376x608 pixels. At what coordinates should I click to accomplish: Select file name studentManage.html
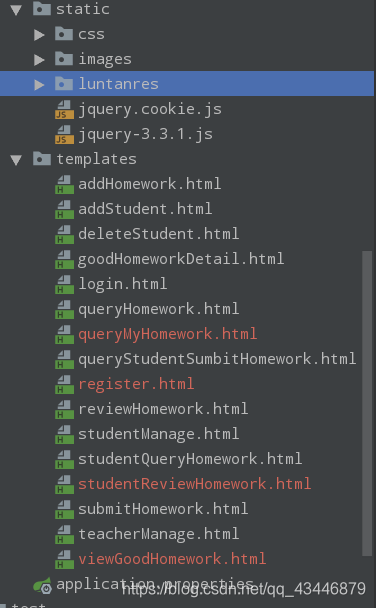tap(159, 434)
